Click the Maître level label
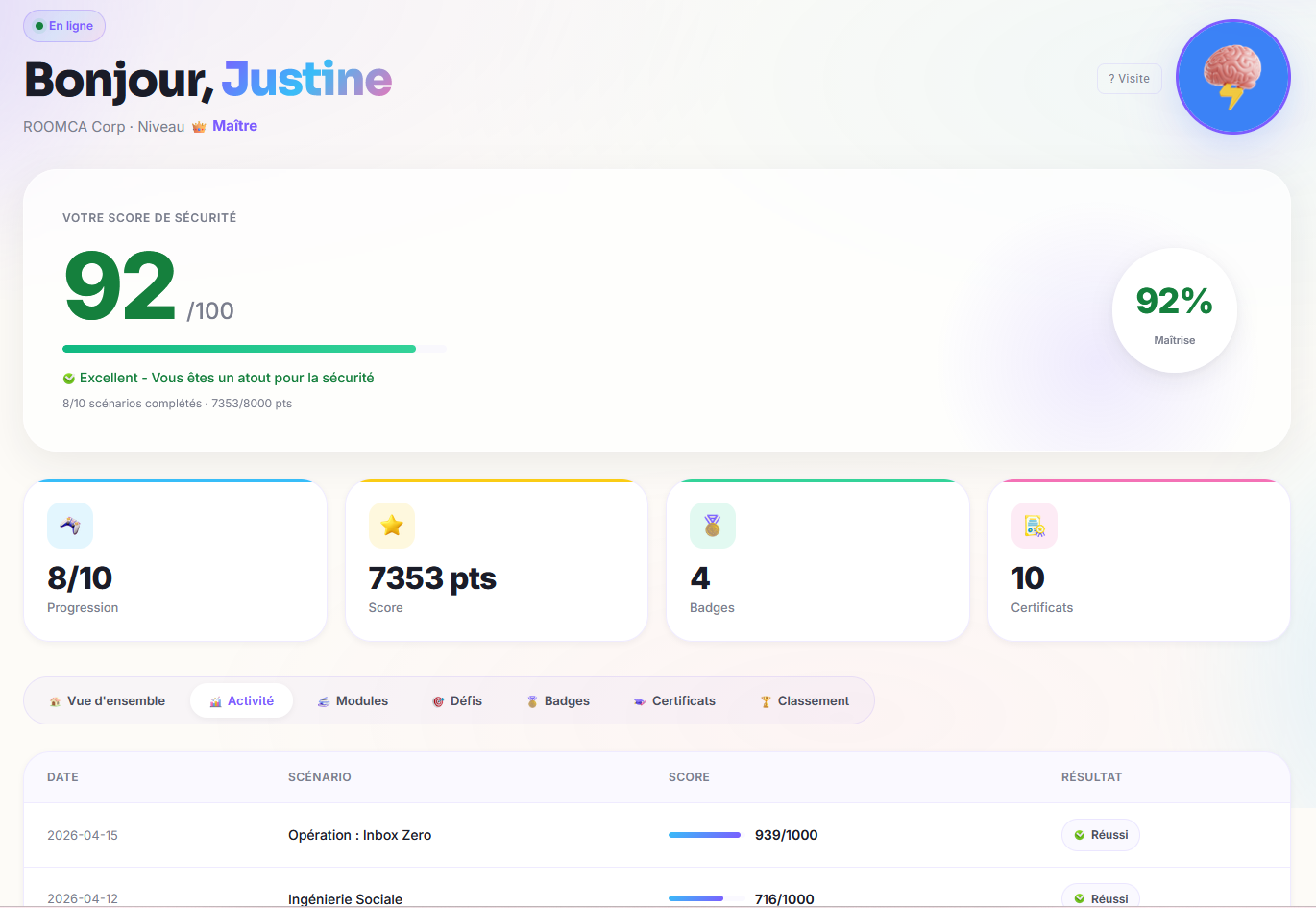This screenshot has height=908, width=1316. click(x=234, y=126)
